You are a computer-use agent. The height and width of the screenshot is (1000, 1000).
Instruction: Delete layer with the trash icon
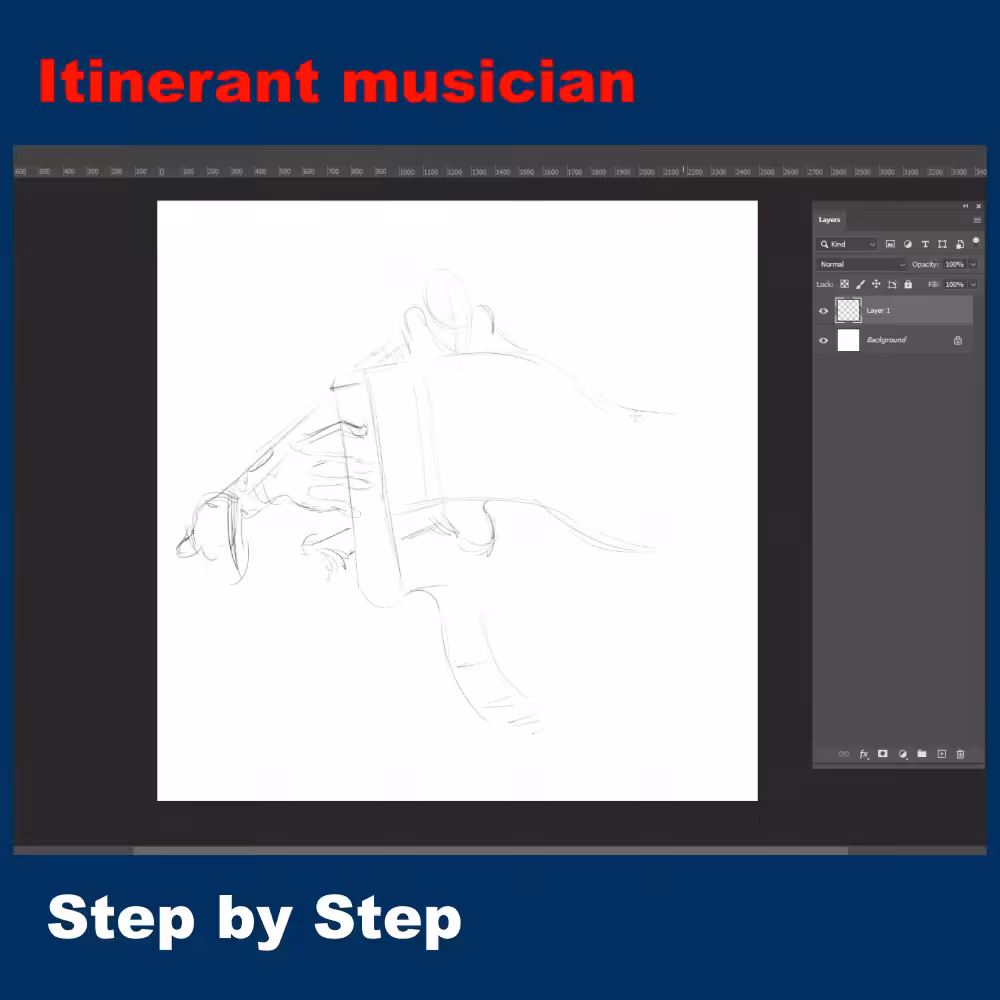[x=960, y=754]
